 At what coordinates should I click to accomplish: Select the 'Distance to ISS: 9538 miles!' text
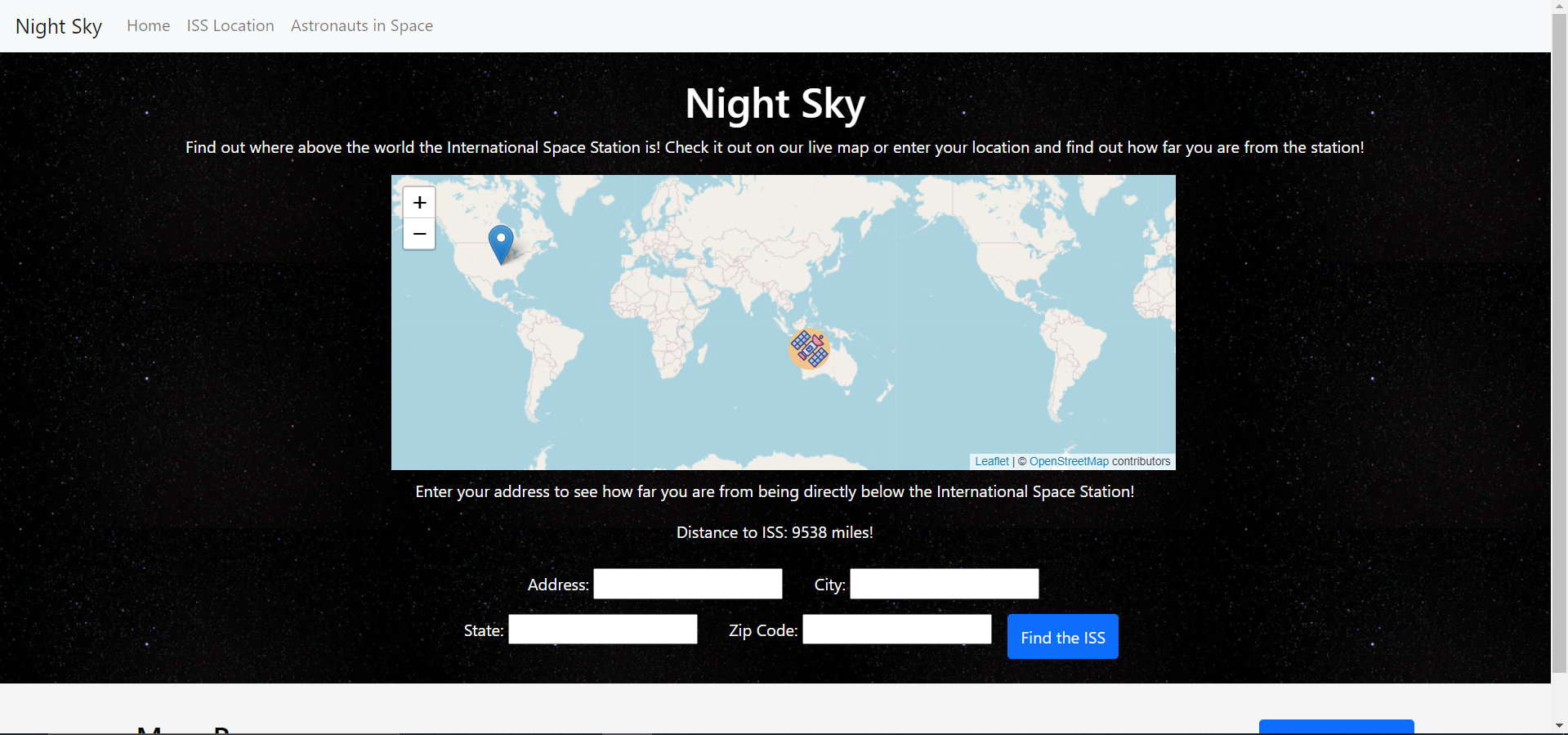(775, 532)
